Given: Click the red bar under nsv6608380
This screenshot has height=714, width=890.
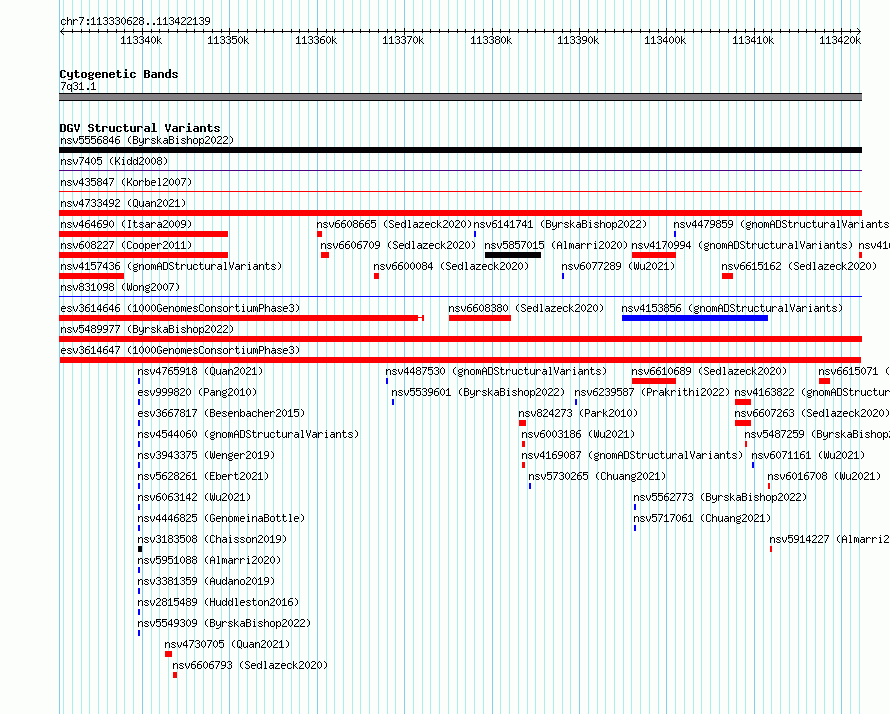Looking at the screenshot, I should [480, 318].
